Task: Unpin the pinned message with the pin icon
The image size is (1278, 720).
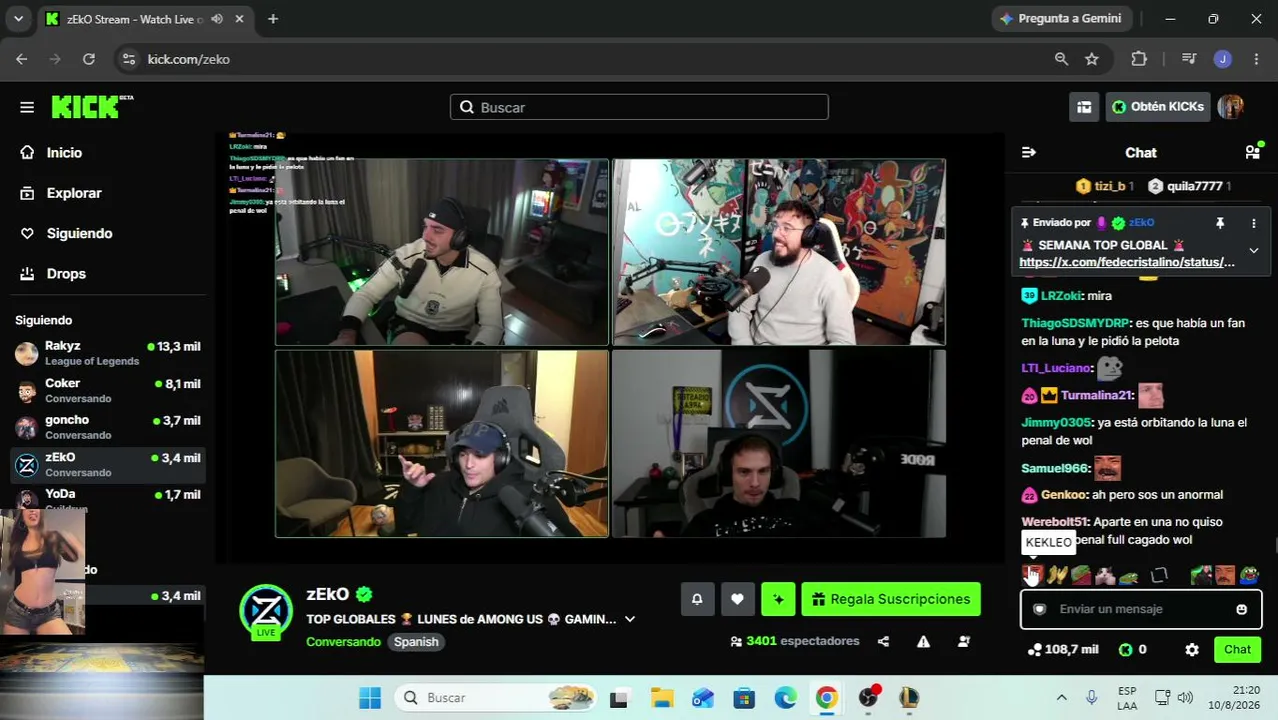Action: coord(1220,223)
